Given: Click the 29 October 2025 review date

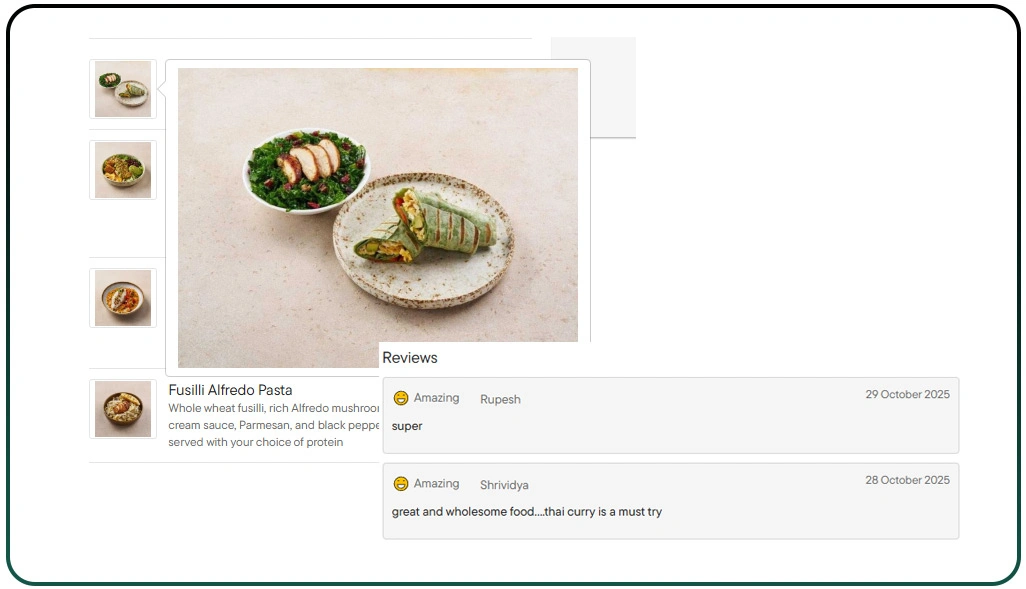Looking at the screenshot, I should tap(907, 394).
